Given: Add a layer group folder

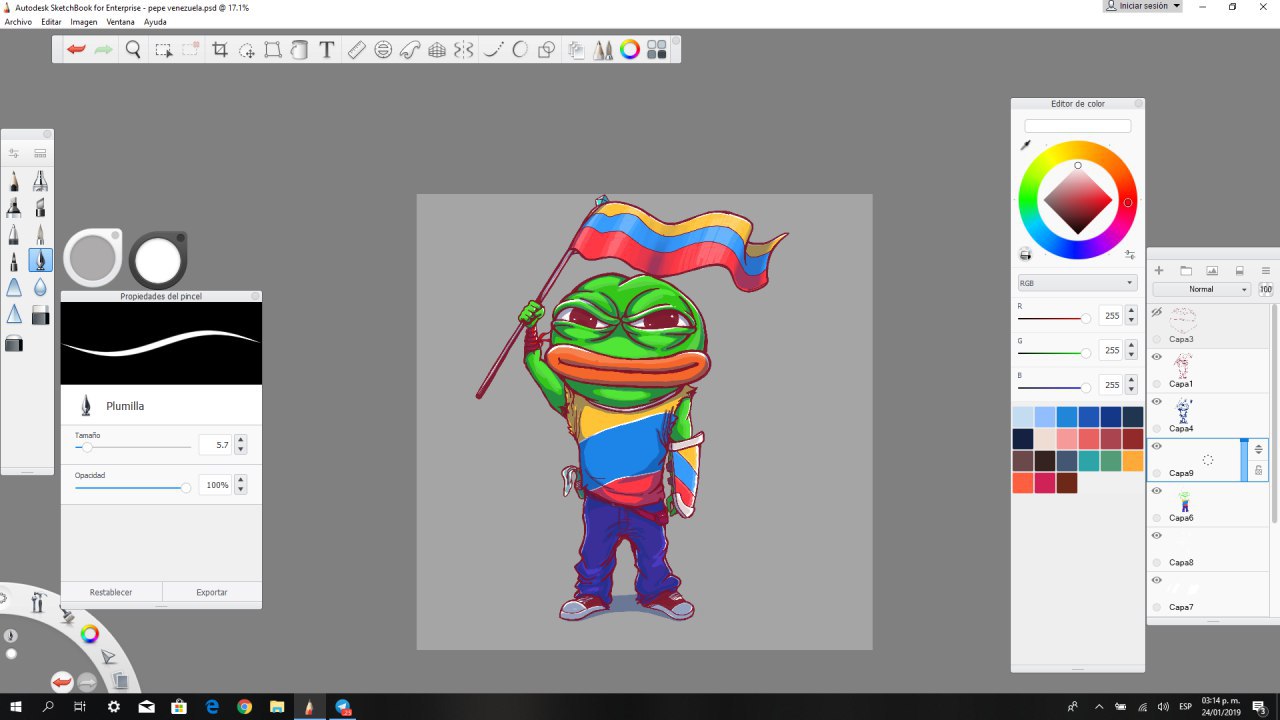Looking at the screenshot, I should click(1186, 271).
